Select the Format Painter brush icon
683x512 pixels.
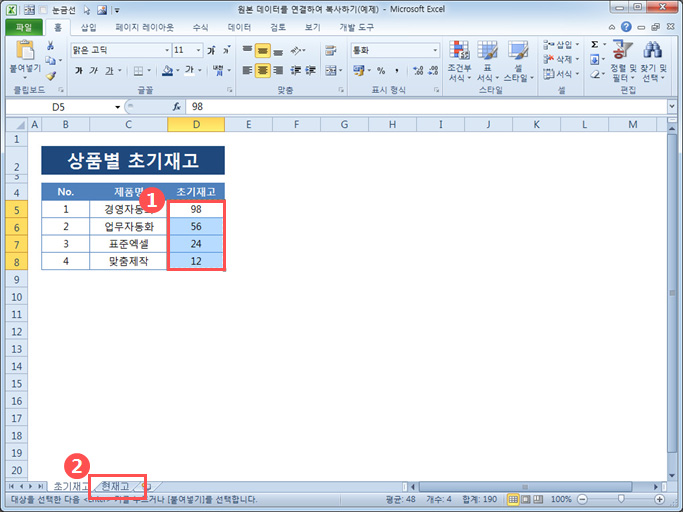51,75
